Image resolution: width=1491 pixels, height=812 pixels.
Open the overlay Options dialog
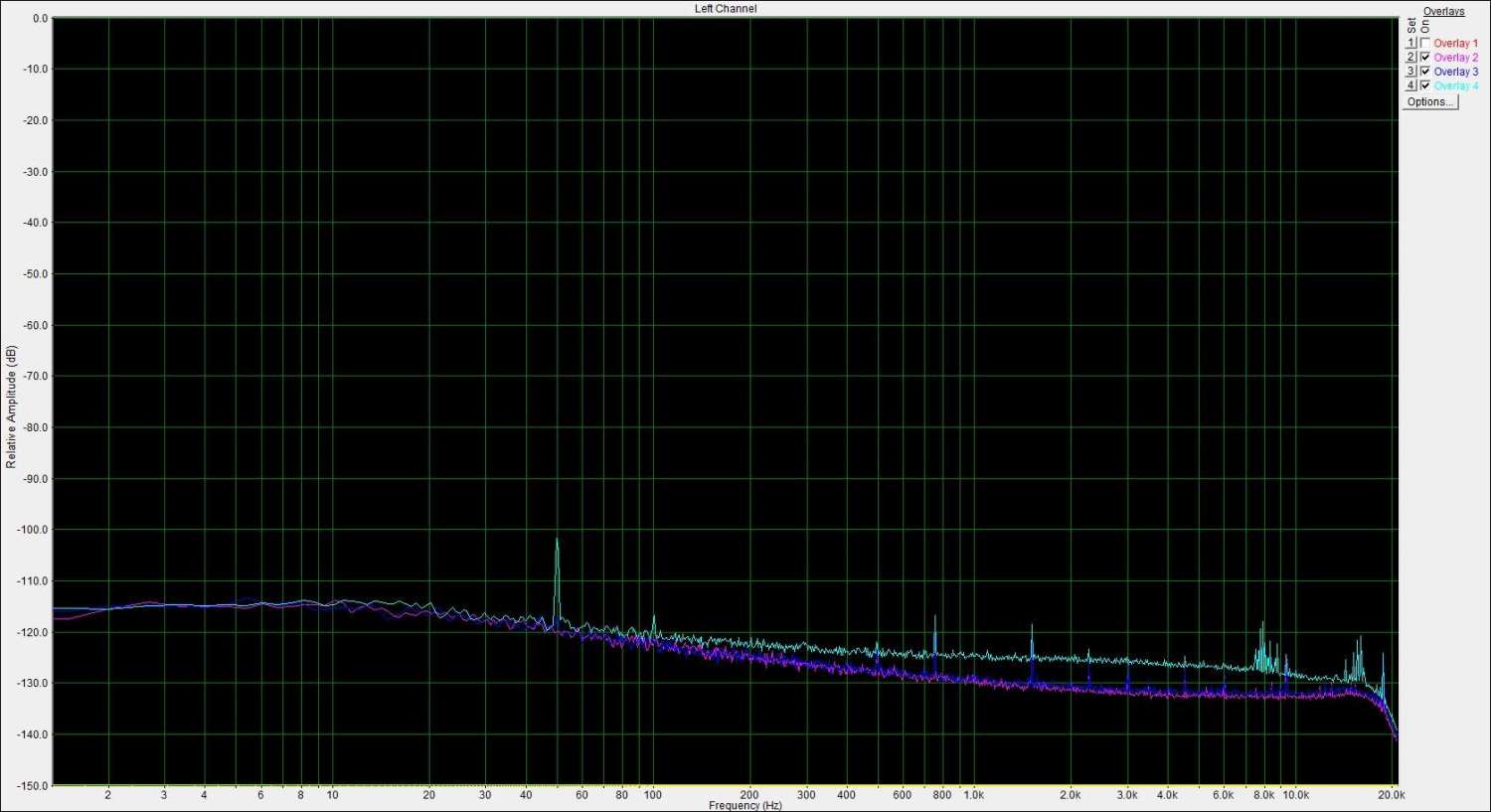pos(1429,101)
